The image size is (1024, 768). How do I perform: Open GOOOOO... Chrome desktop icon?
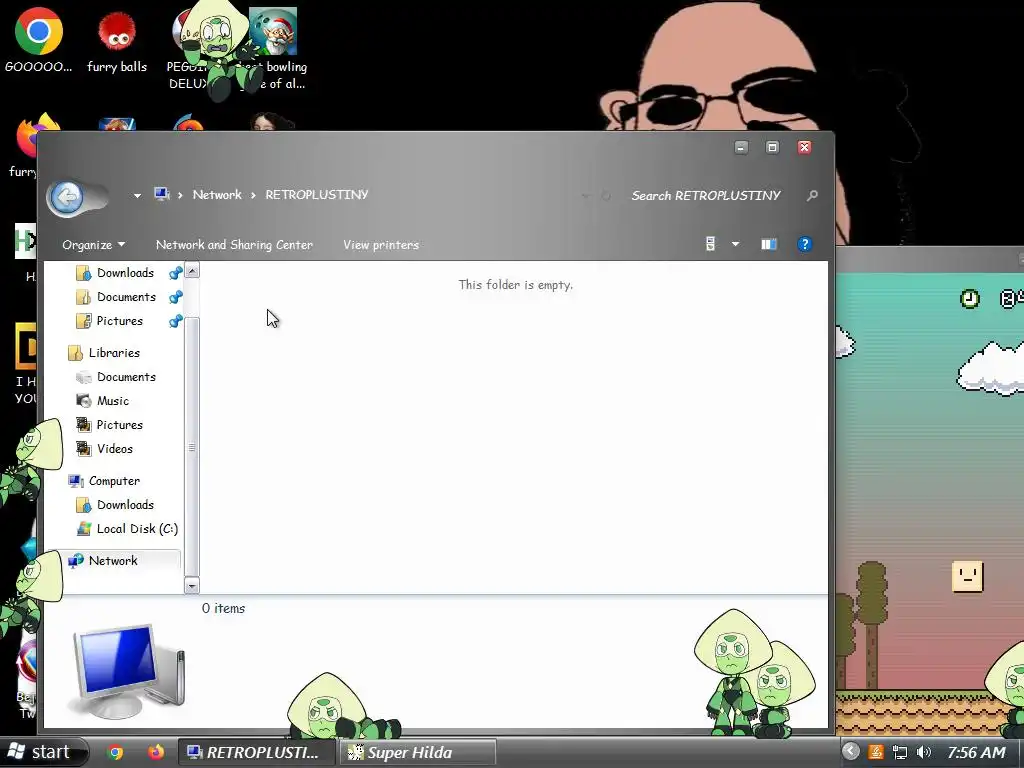tap(39, 42)
